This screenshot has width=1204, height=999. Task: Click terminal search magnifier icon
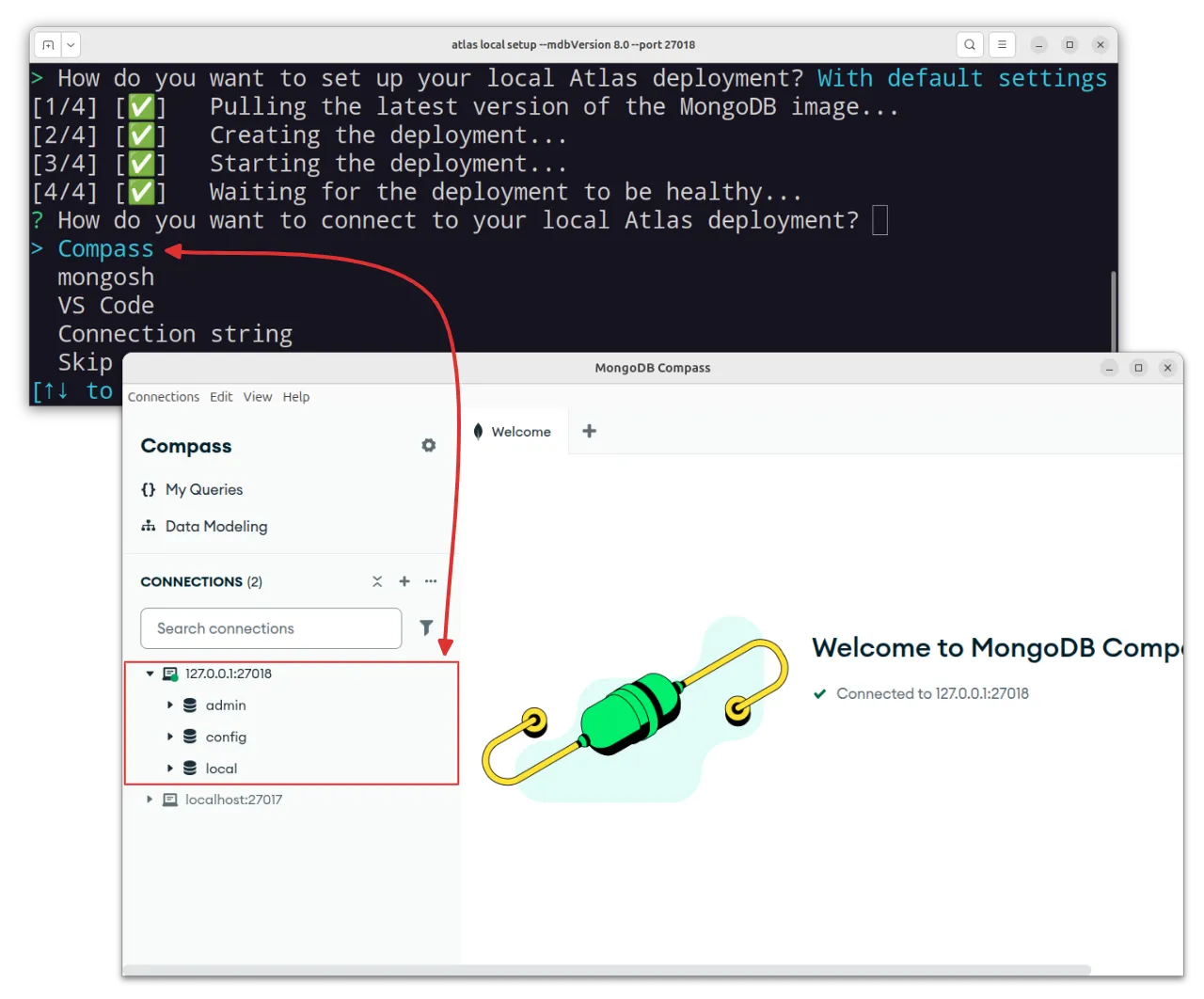[970, 44]
